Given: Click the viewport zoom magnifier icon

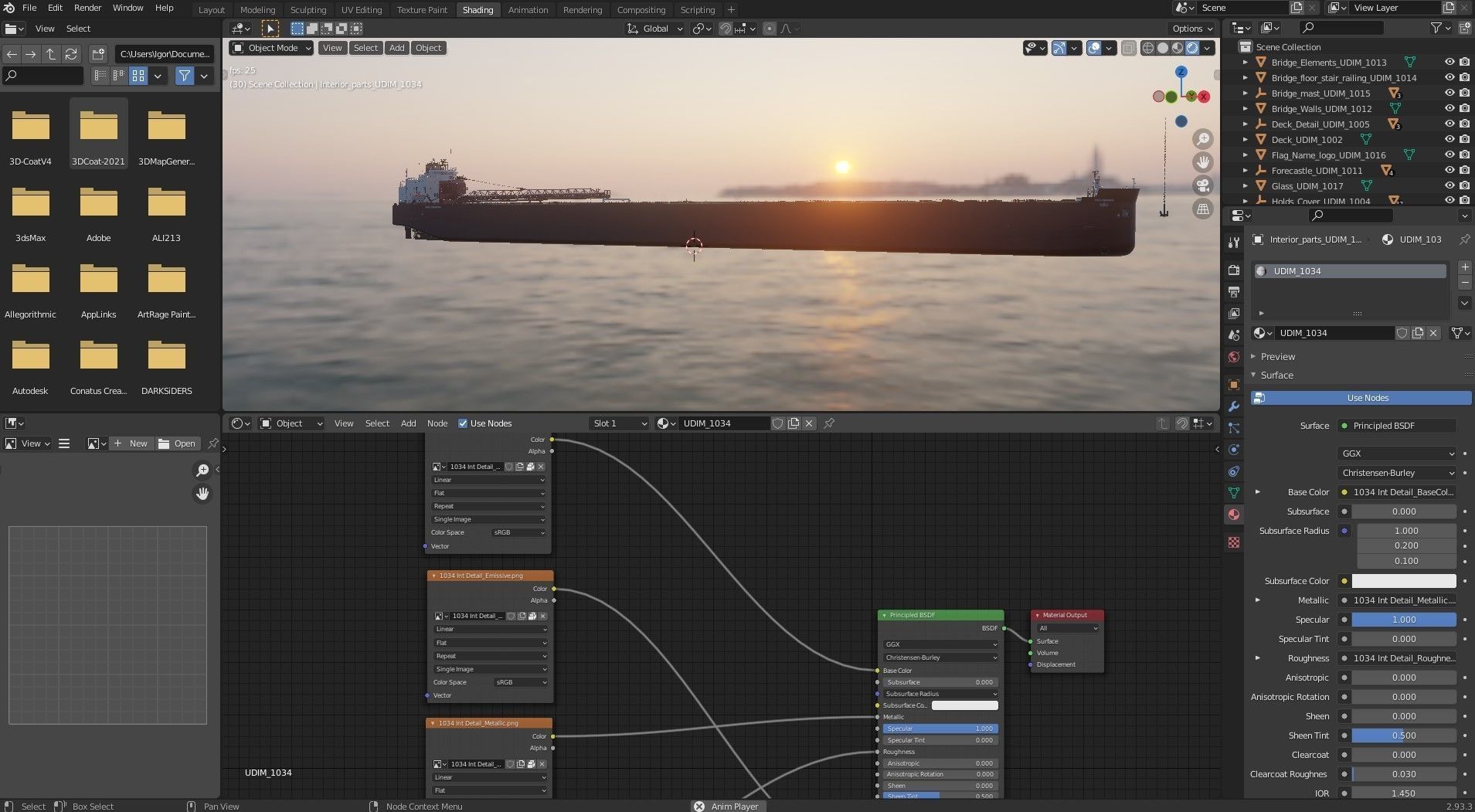Looking at the screenshot, I should (1202, 139).
